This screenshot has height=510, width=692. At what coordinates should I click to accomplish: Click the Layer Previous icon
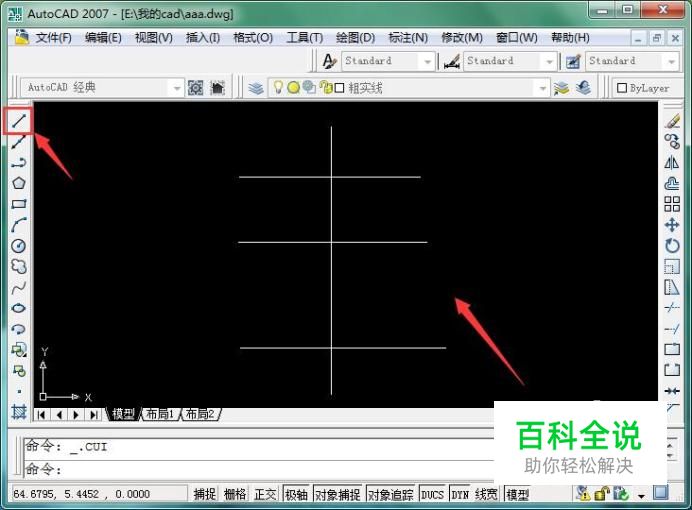pos(583,88)
